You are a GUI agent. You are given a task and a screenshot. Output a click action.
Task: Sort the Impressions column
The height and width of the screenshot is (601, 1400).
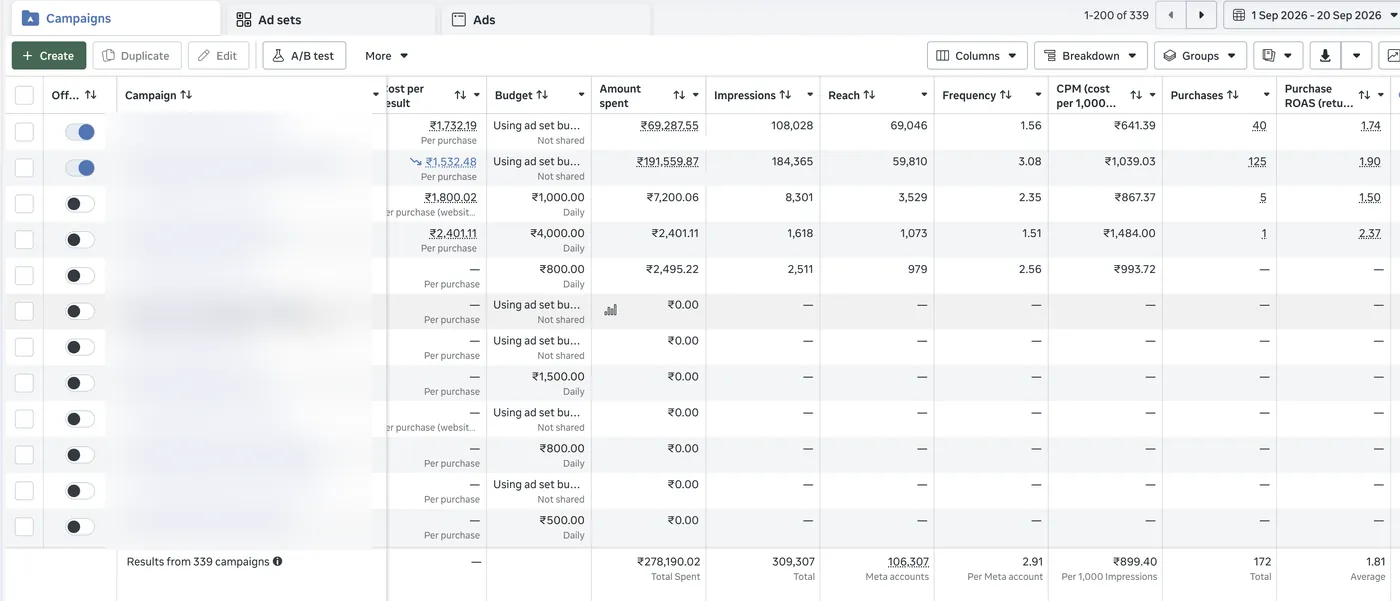click(x=785, y=95)
